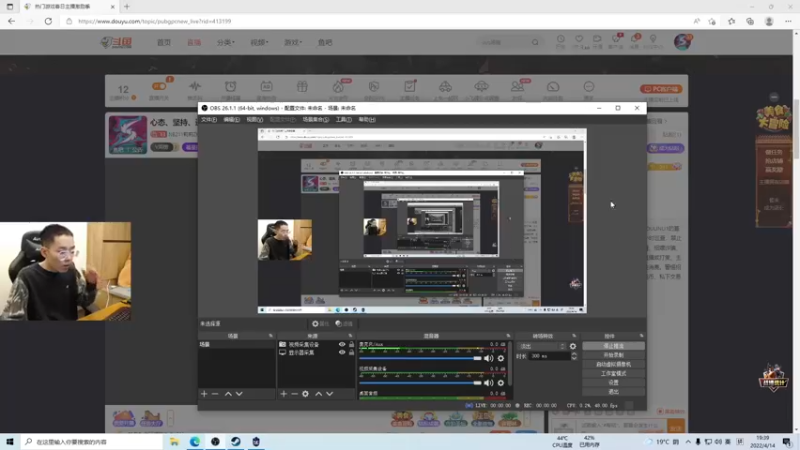The width and height of the screenshot is (800, 450).
Task: Open OBS 设置 button
Action: point(613,383)
